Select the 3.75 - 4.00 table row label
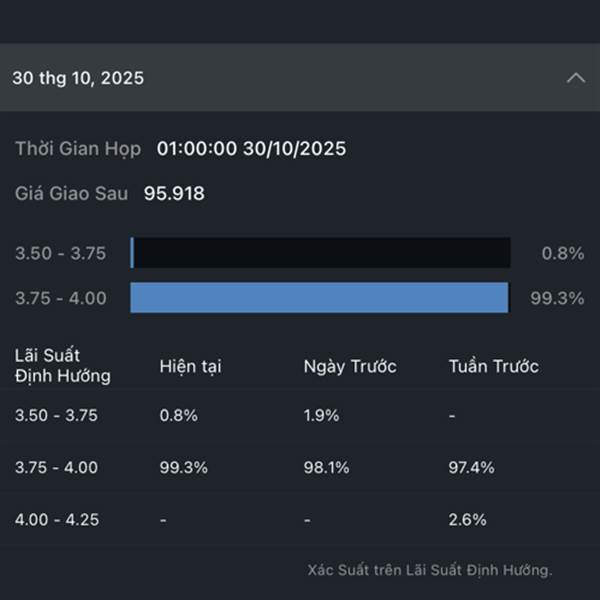 pos(56,467)
